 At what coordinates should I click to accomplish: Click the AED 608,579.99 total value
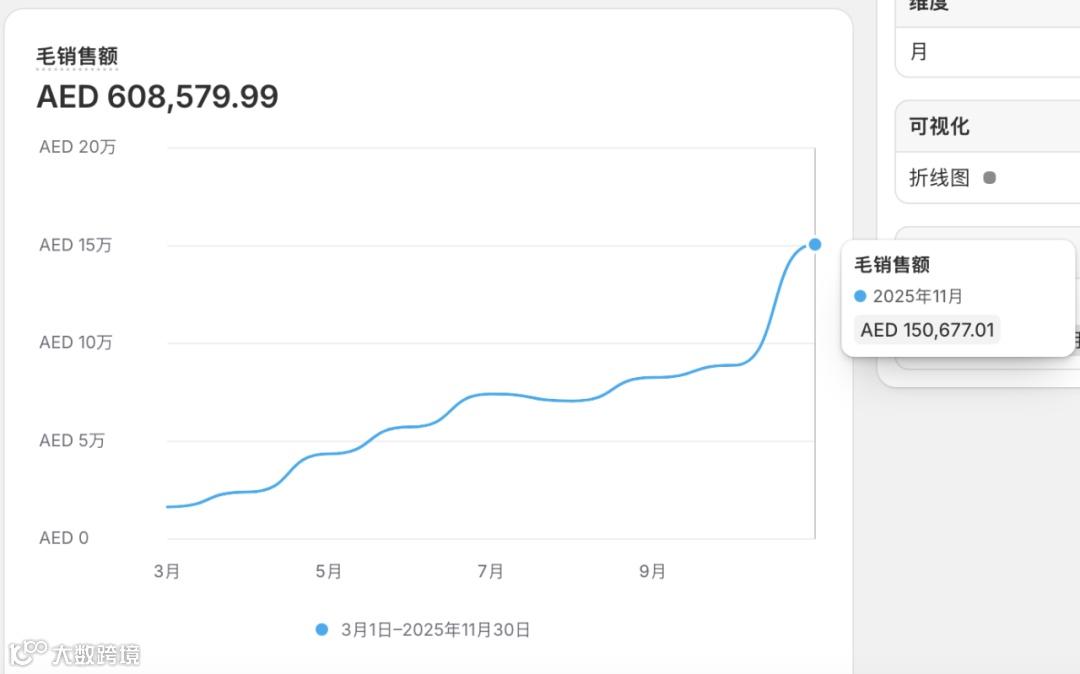157,97
